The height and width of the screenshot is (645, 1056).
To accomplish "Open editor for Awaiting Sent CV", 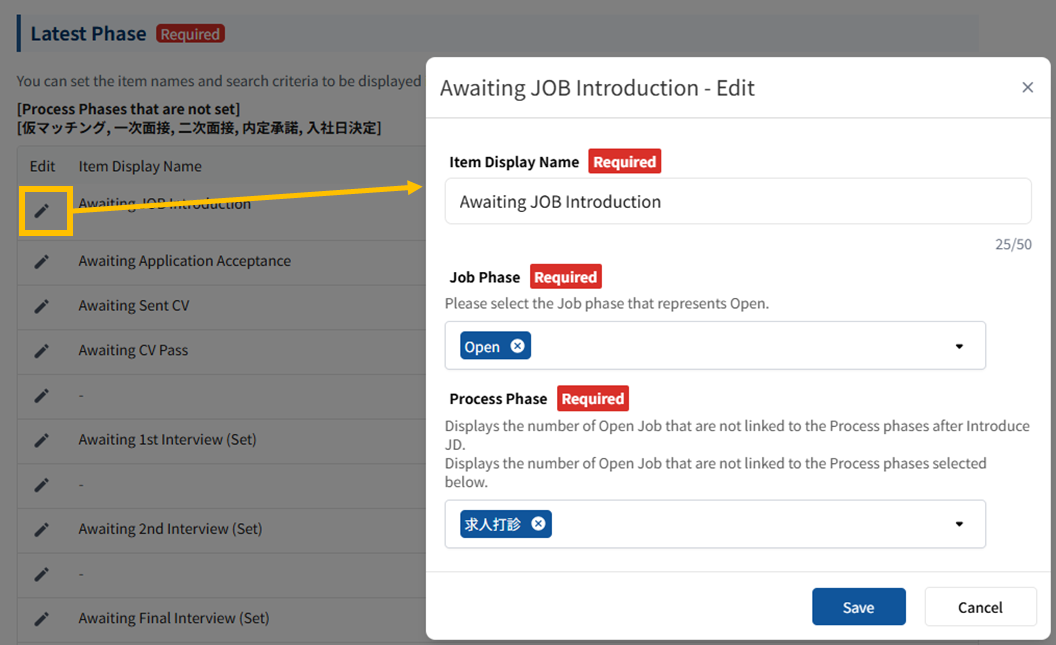I will click(42, 306).
